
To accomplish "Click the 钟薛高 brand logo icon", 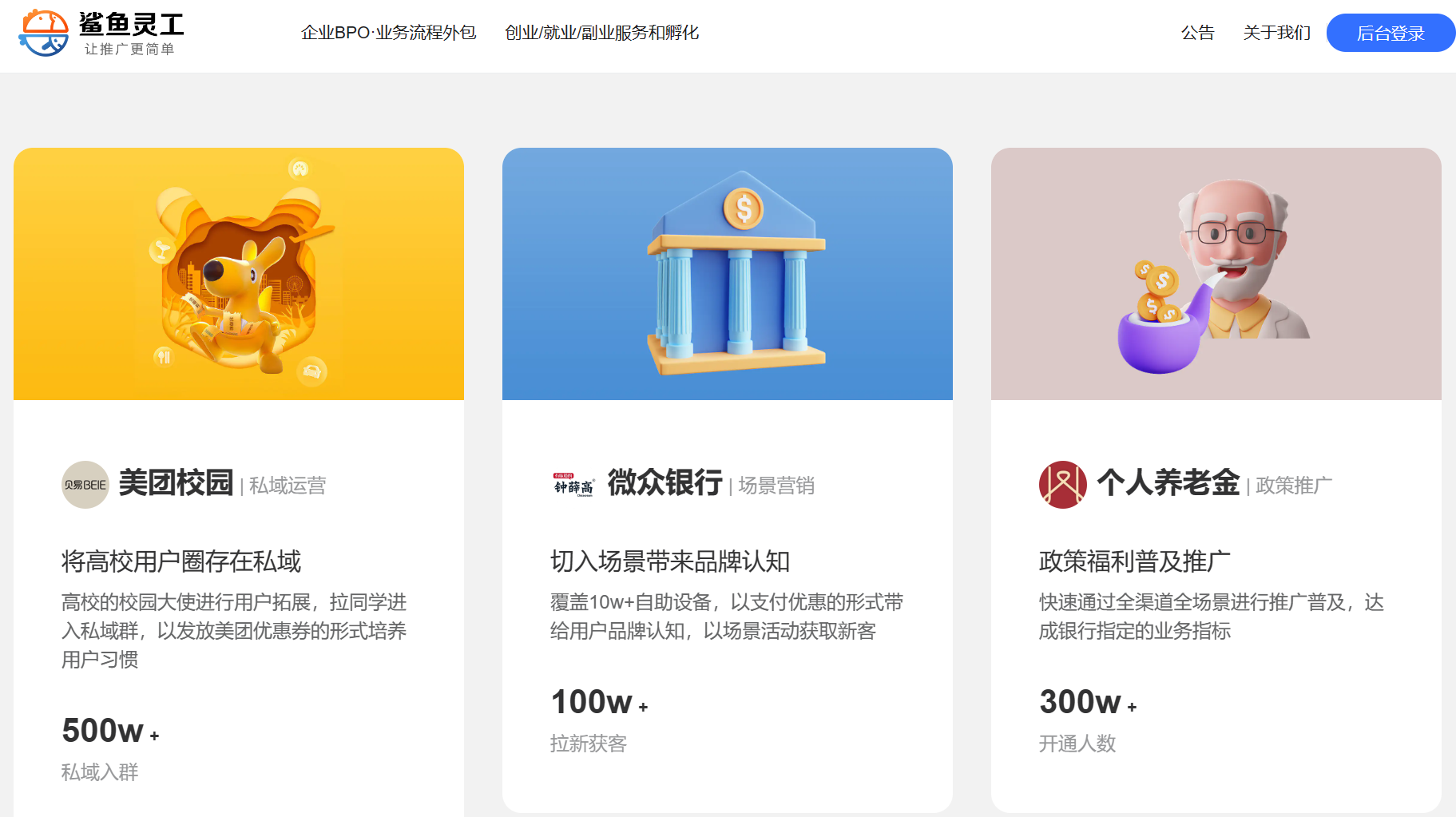I will (574, 485).
